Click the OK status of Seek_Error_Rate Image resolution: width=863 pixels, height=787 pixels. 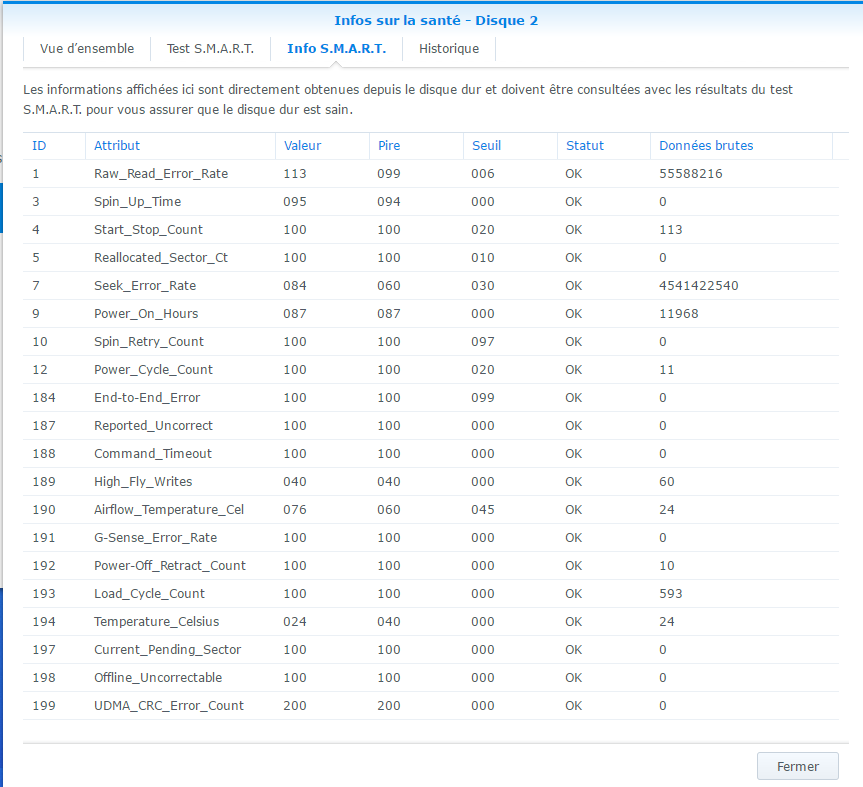coord(573,286)
